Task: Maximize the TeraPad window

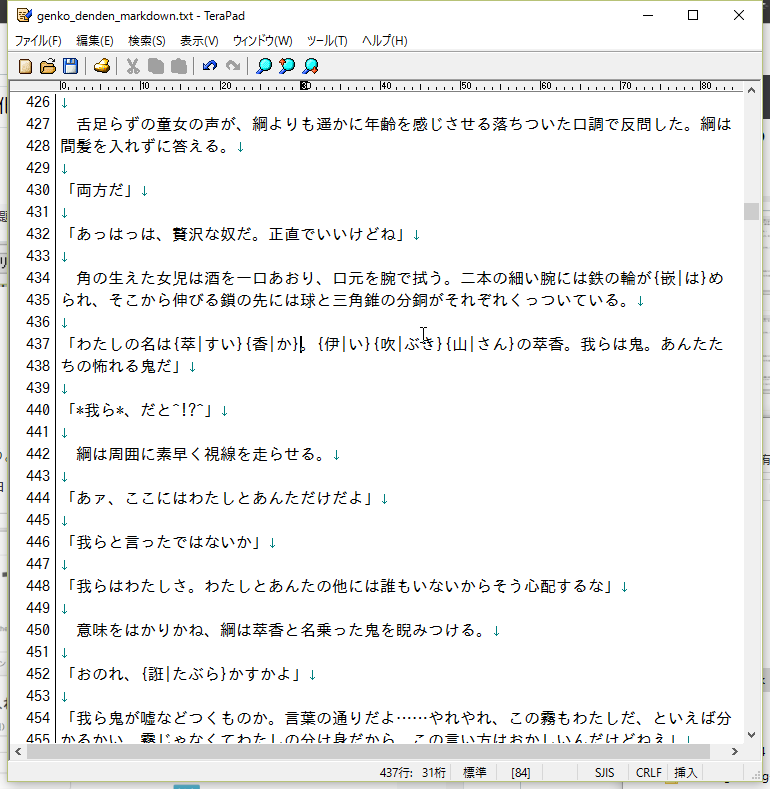Action: click(x=693, y=15)
